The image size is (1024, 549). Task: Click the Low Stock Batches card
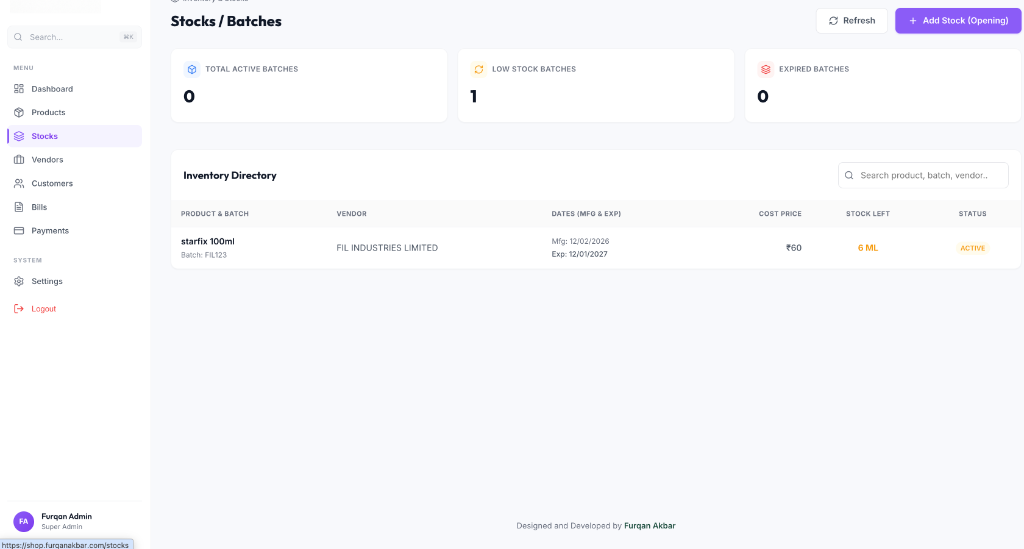[x=596, y=86]
